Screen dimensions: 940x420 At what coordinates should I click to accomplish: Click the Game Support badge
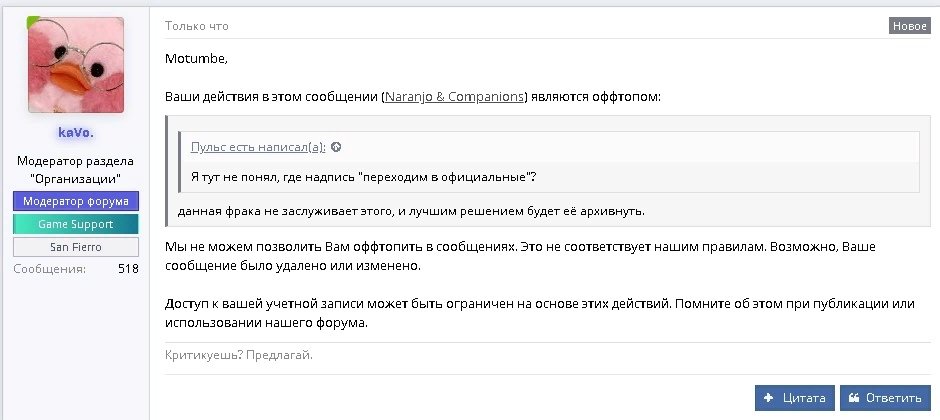tap(76, 224)
